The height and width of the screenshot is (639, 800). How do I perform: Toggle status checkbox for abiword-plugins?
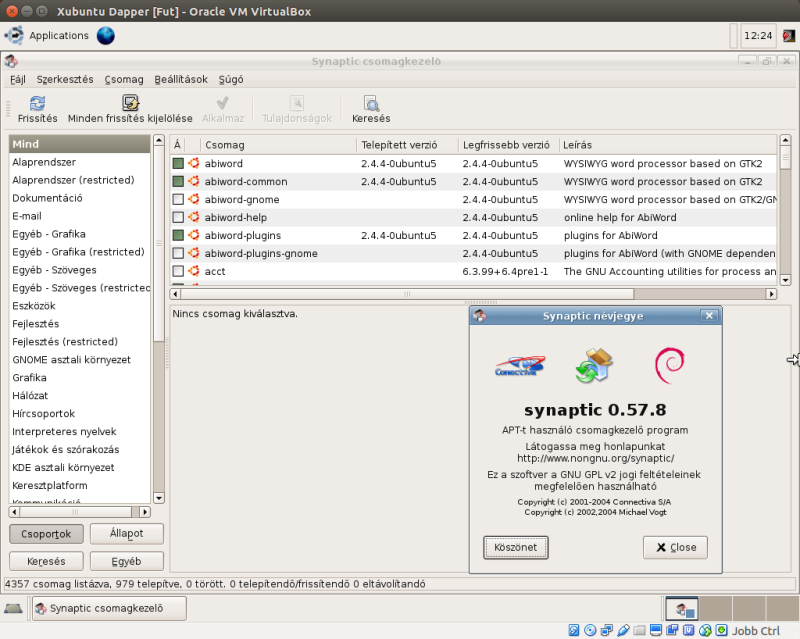tap(178, 235)
